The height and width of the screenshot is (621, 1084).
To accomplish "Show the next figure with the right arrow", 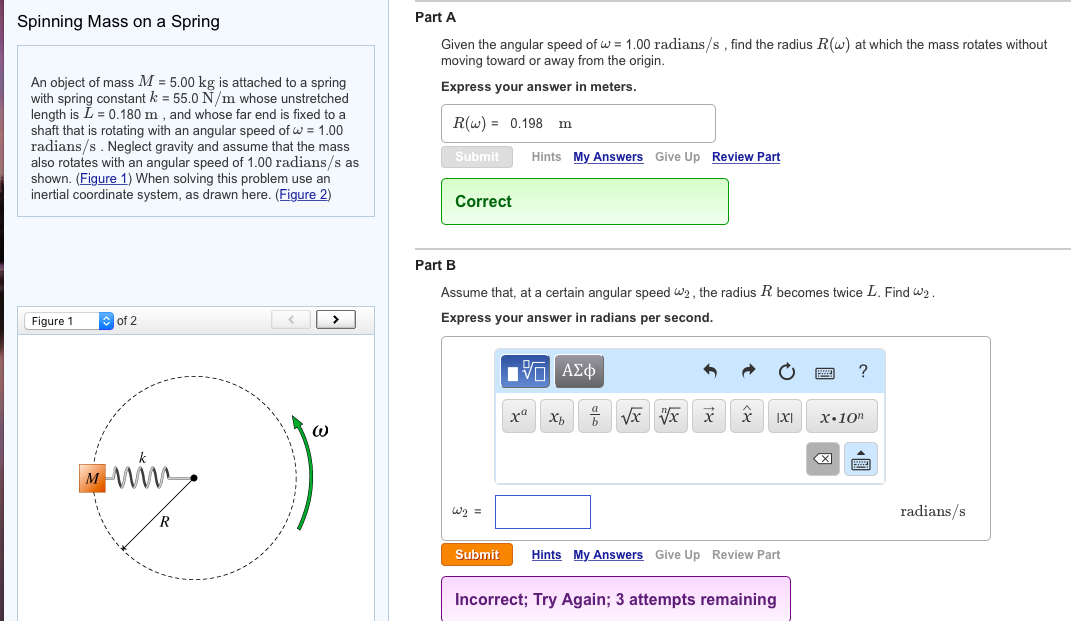I will tap(336, 318).
